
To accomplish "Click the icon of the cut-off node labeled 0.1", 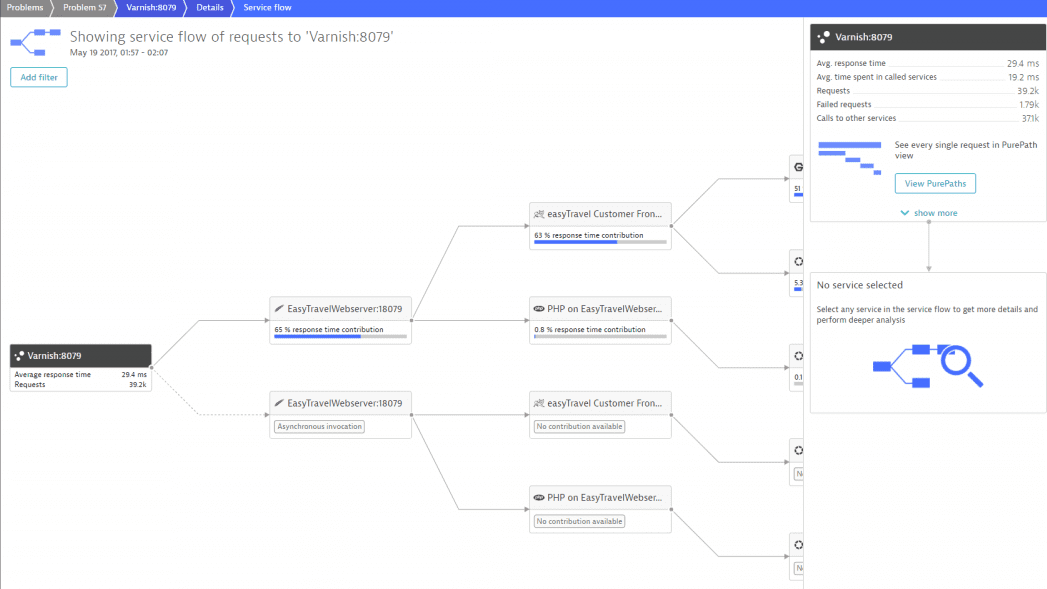I will 798,356.
